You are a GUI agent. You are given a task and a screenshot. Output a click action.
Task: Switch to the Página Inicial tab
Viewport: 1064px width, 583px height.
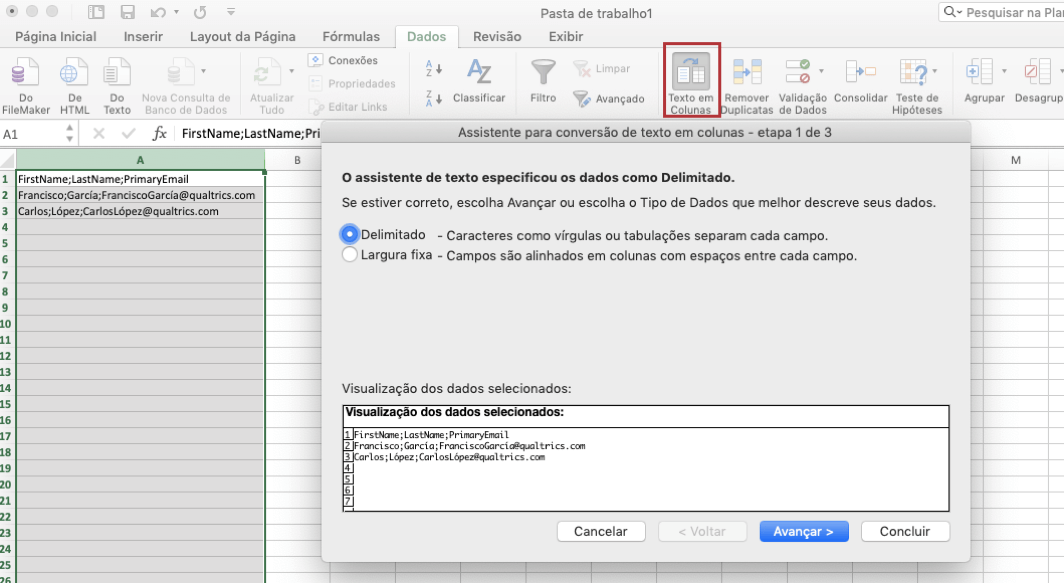(56, 37)
